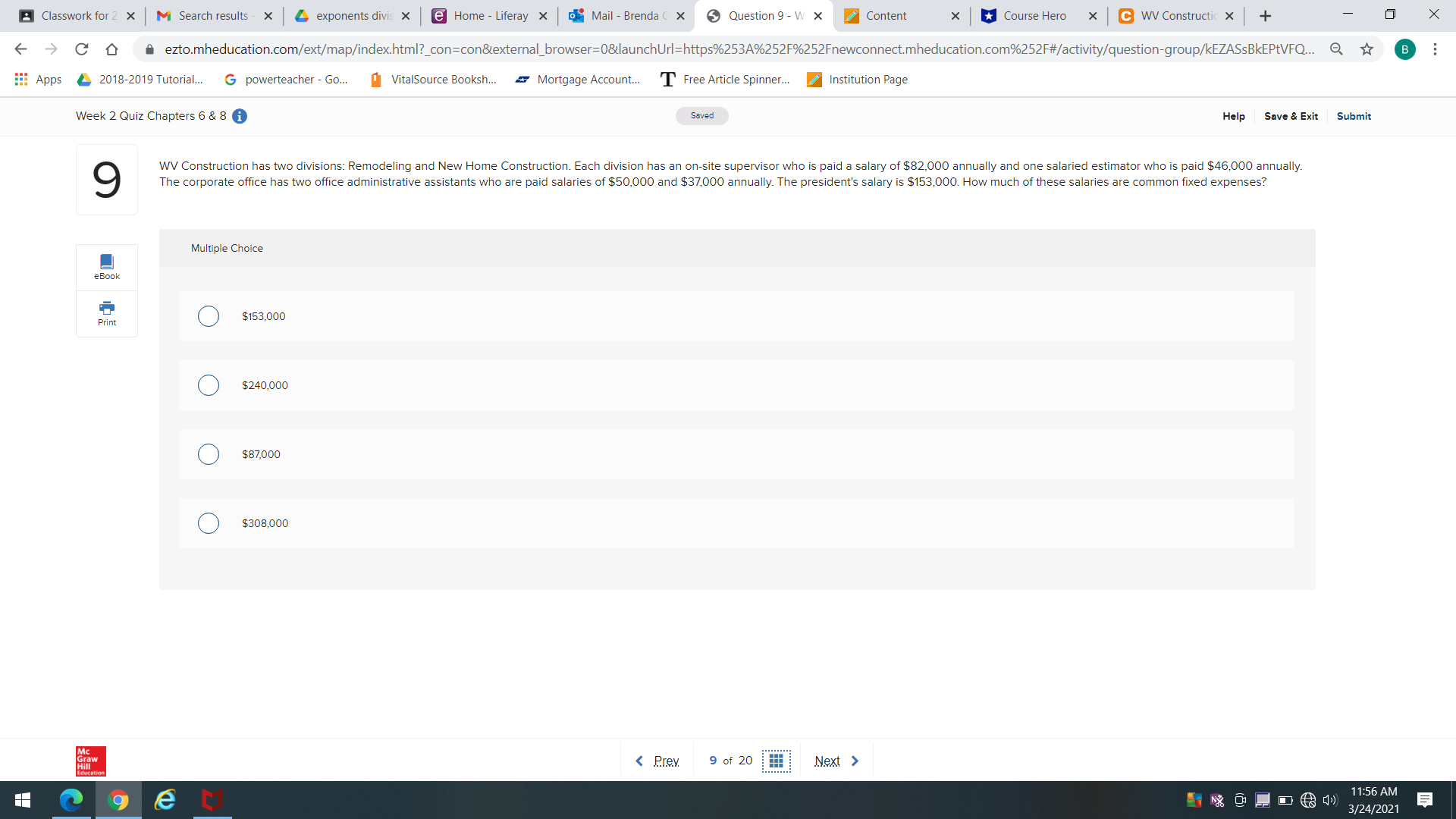
Task: Adjust volume via speaker icon in system tray
Action: (x=1329, y=800)
